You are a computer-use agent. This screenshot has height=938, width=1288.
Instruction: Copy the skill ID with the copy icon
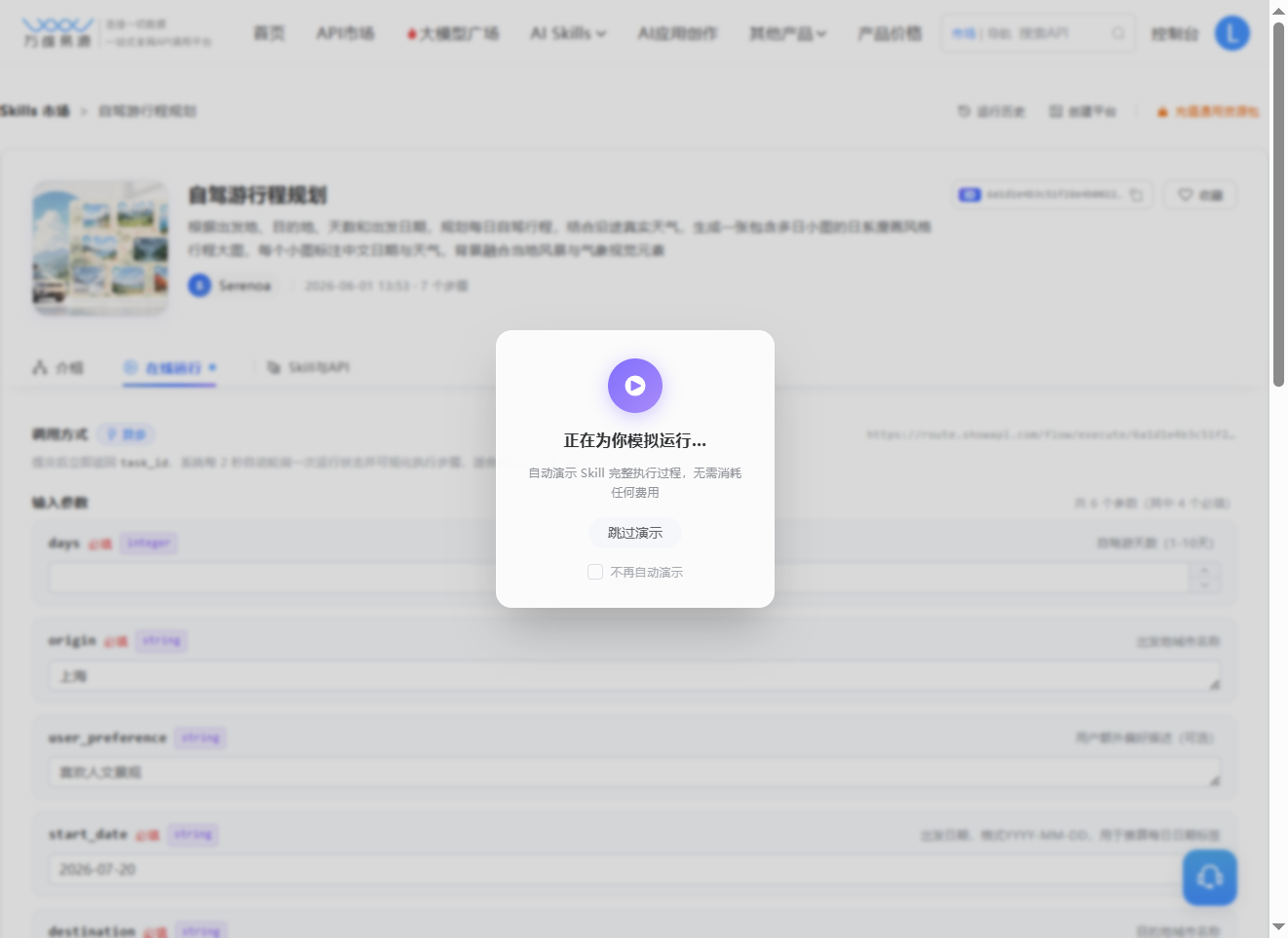click(x=1136, y=195)
